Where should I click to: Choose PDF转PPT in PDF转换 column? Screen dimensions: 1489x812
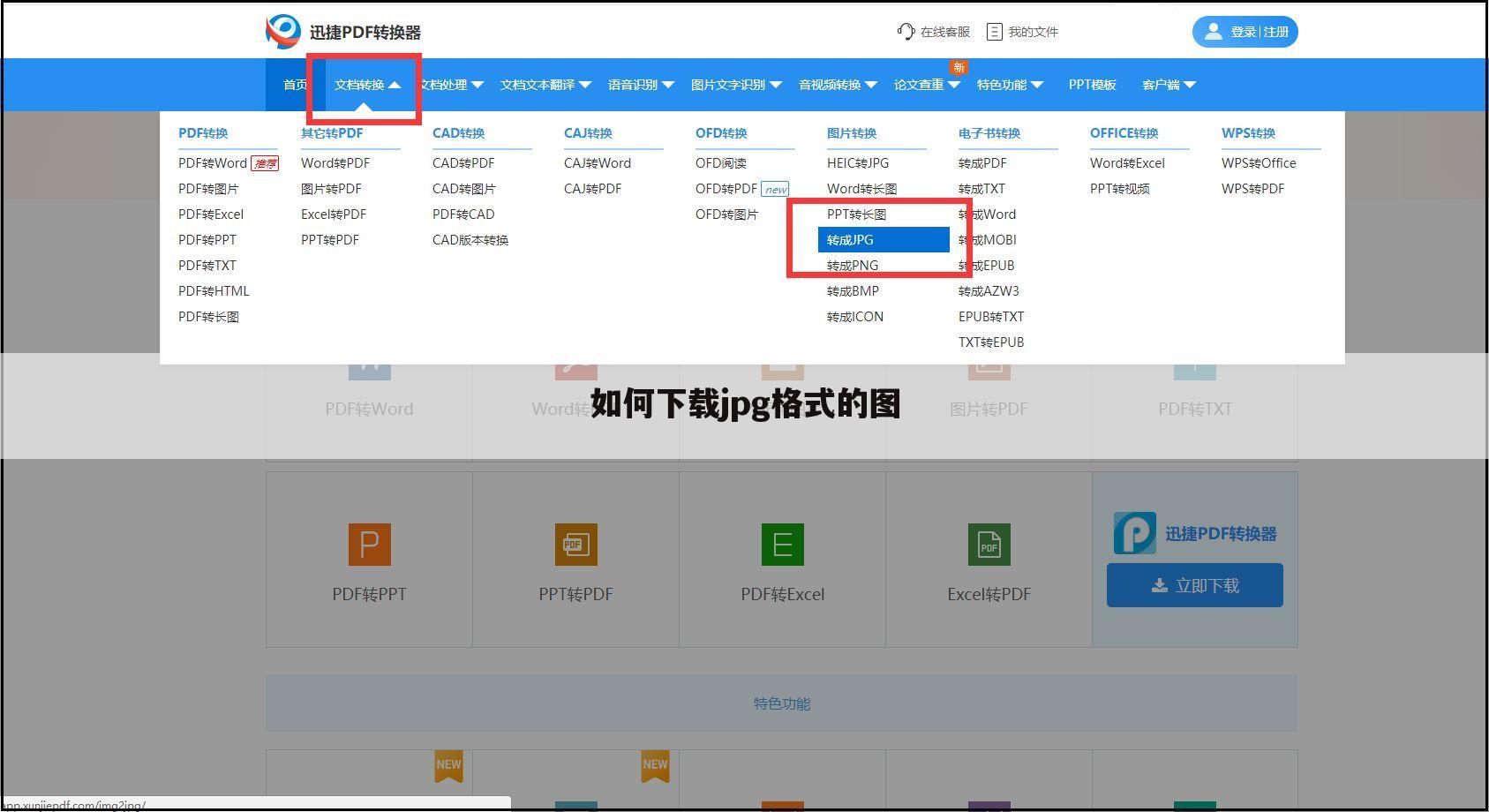(207, 240)
